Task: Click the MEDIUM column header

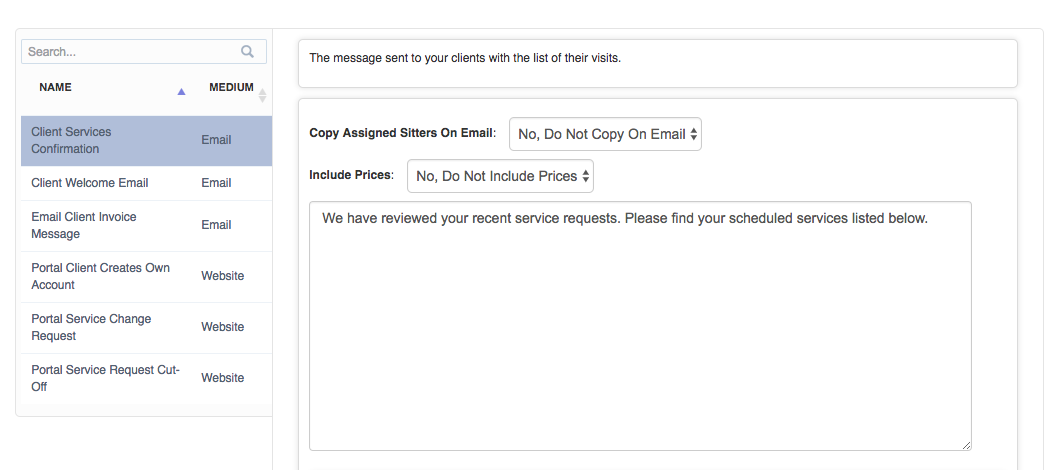Action: coord(231,87)
